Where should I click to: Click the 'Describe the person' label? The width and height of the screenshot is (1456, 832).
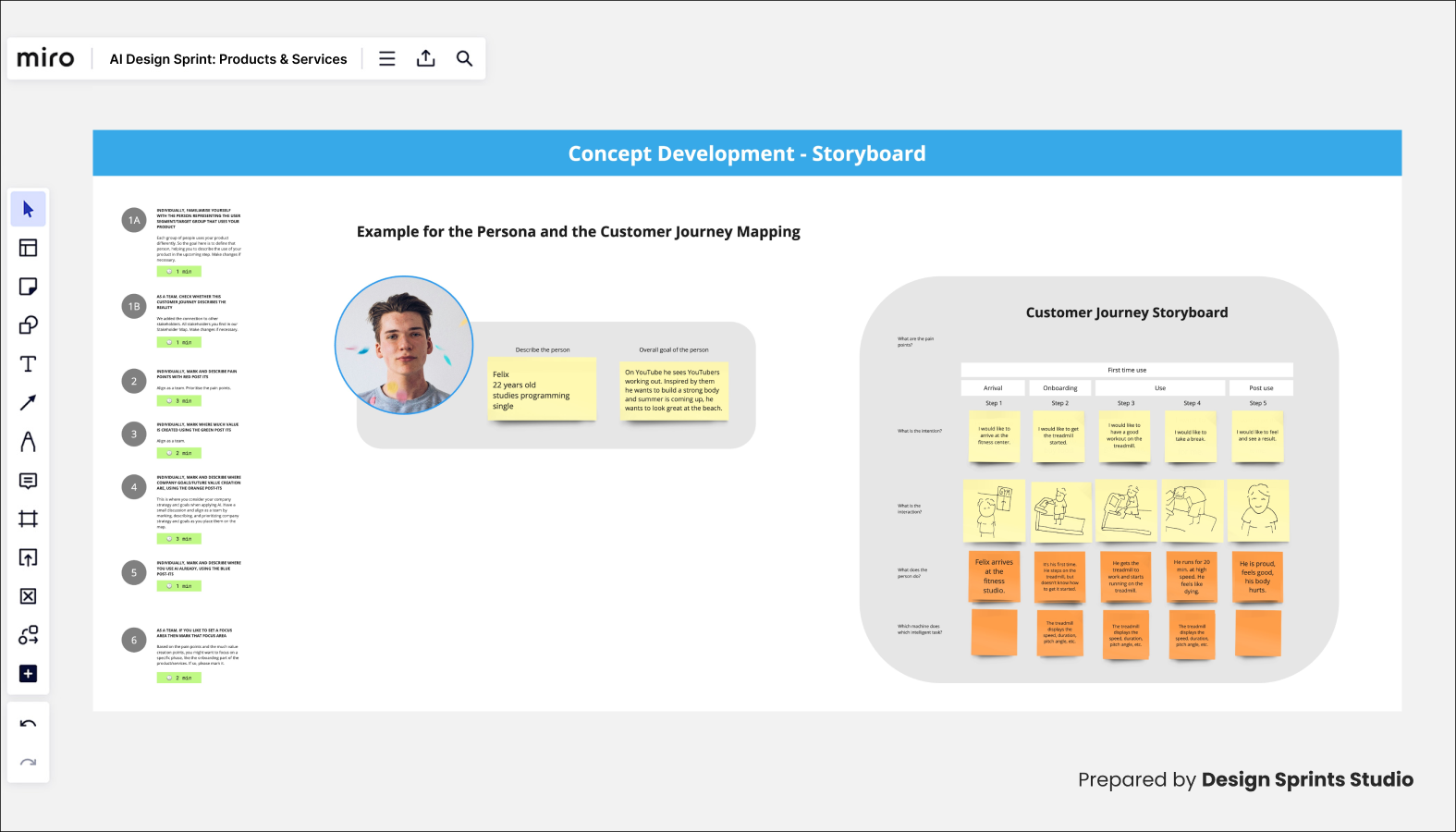543,349
